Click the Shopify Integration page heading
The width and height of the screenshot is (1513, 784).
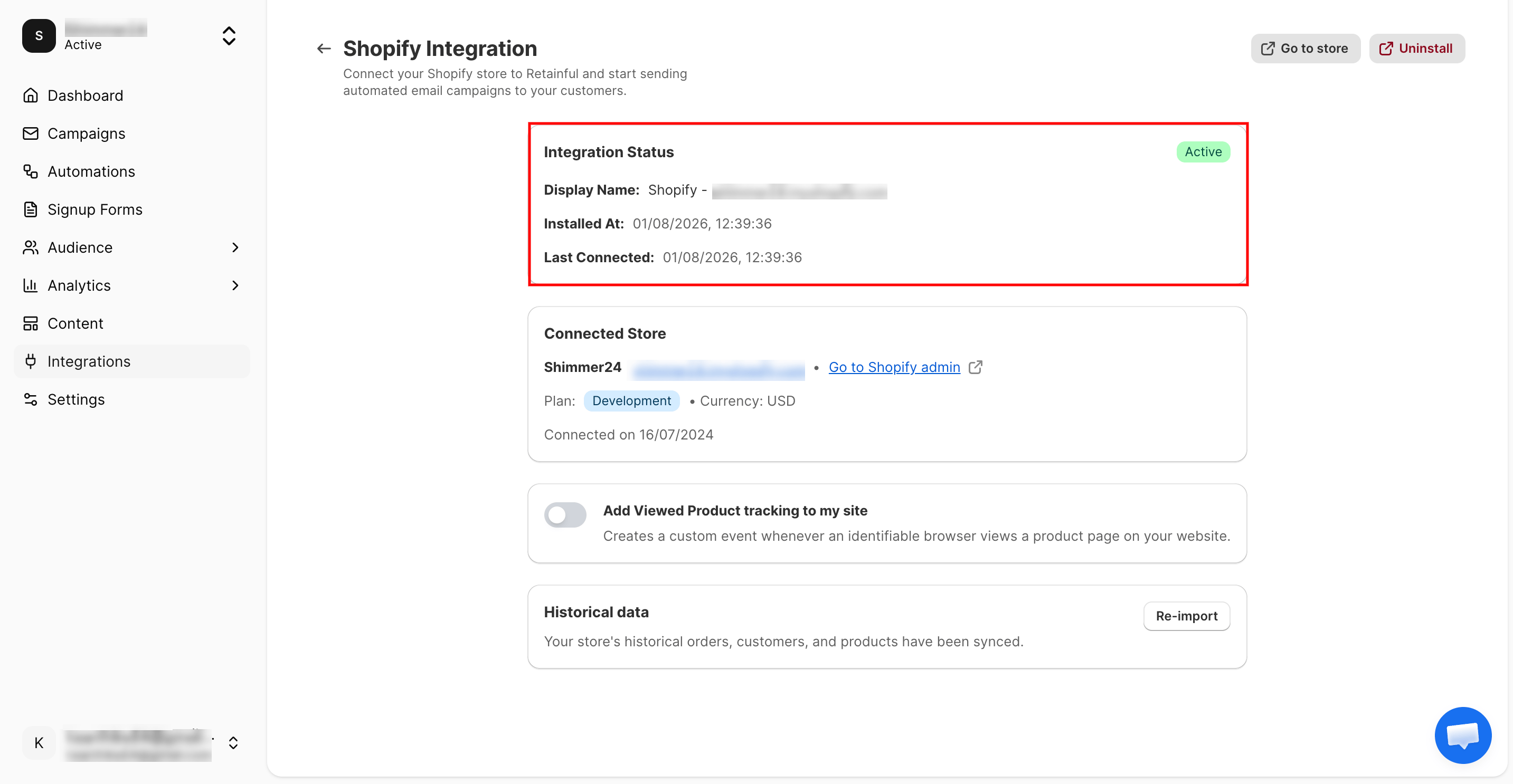[x=440, y=49]
